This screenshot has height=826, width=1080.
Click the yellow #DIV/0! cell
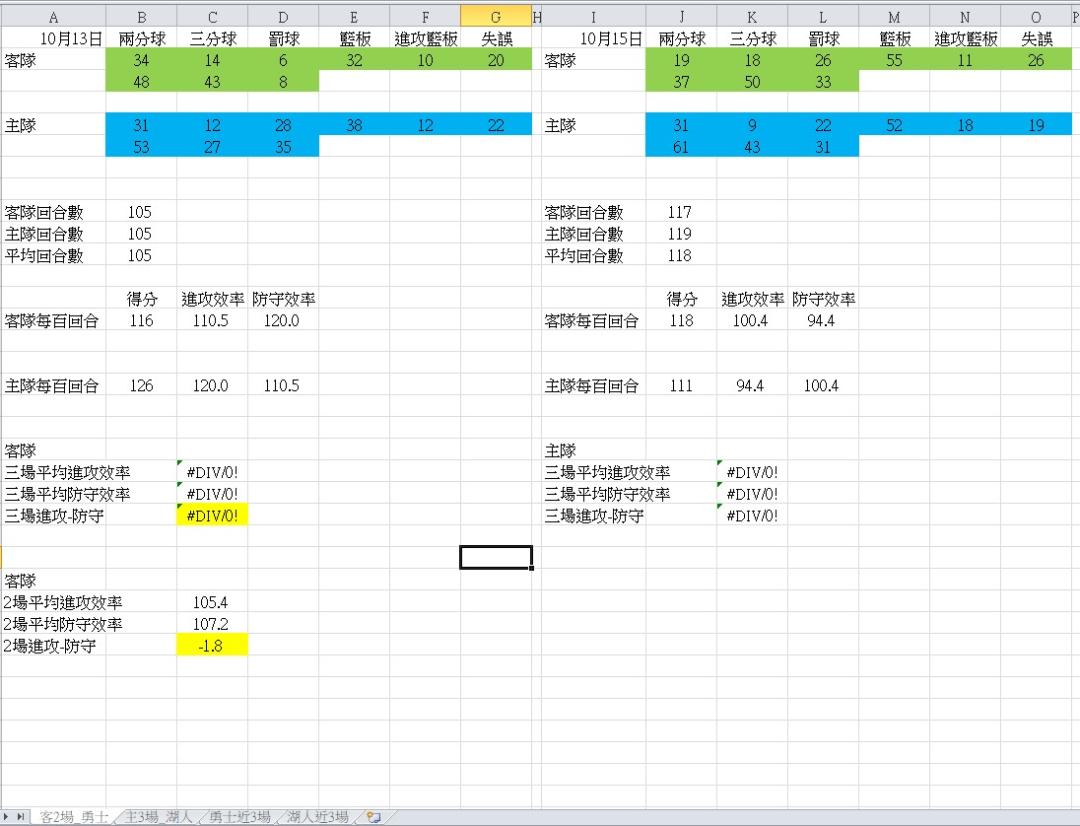[x=212, y=516]
